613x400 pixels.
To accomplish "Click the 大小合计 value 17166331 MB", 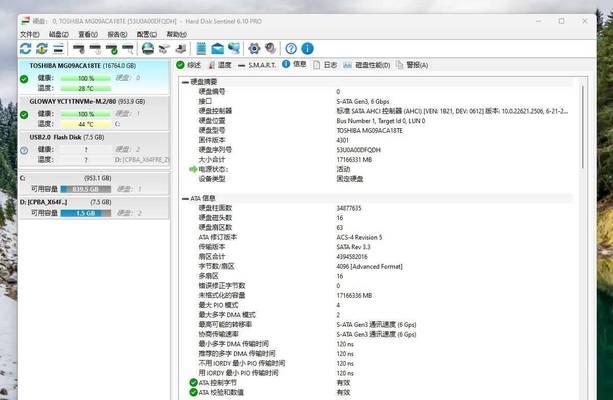I will [x=354, y=160].
